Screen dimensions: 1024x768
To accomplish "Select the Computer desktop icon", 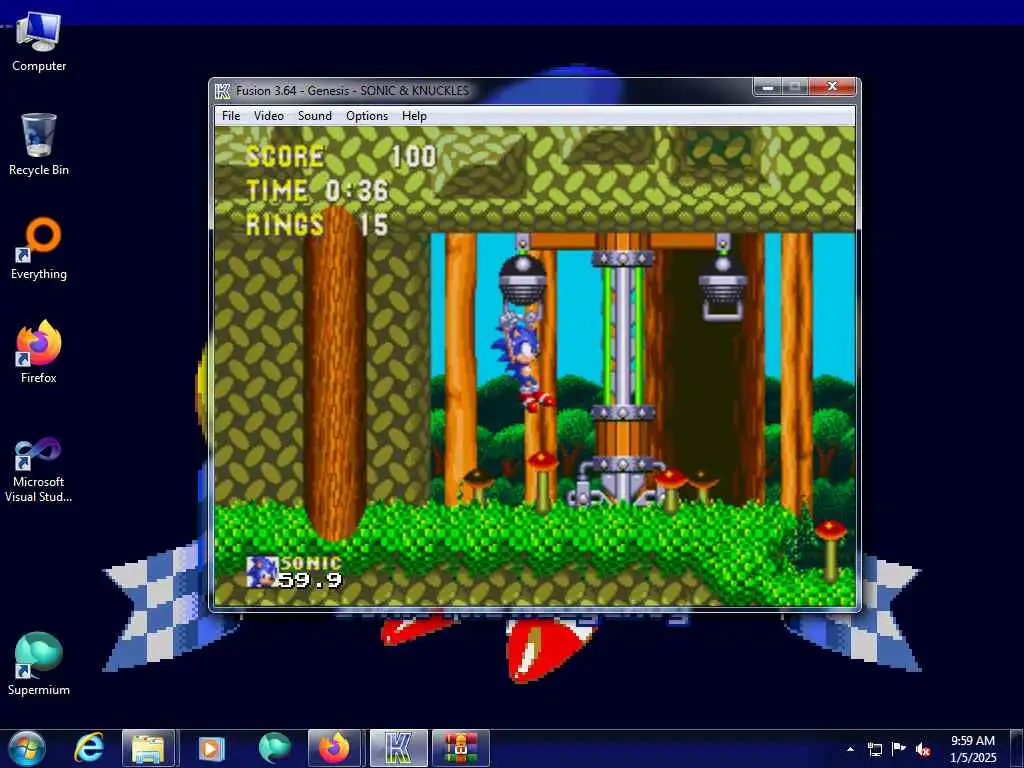I will click(x=39, y=42).
